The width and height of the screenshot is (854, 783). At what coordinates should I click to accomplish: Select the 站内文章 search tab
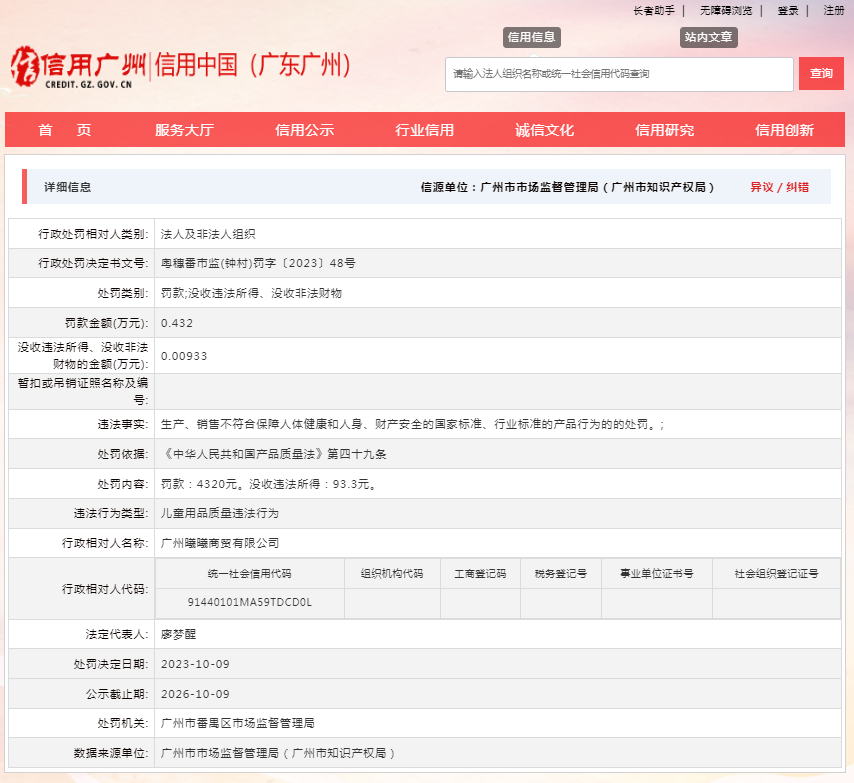[709, 37]
